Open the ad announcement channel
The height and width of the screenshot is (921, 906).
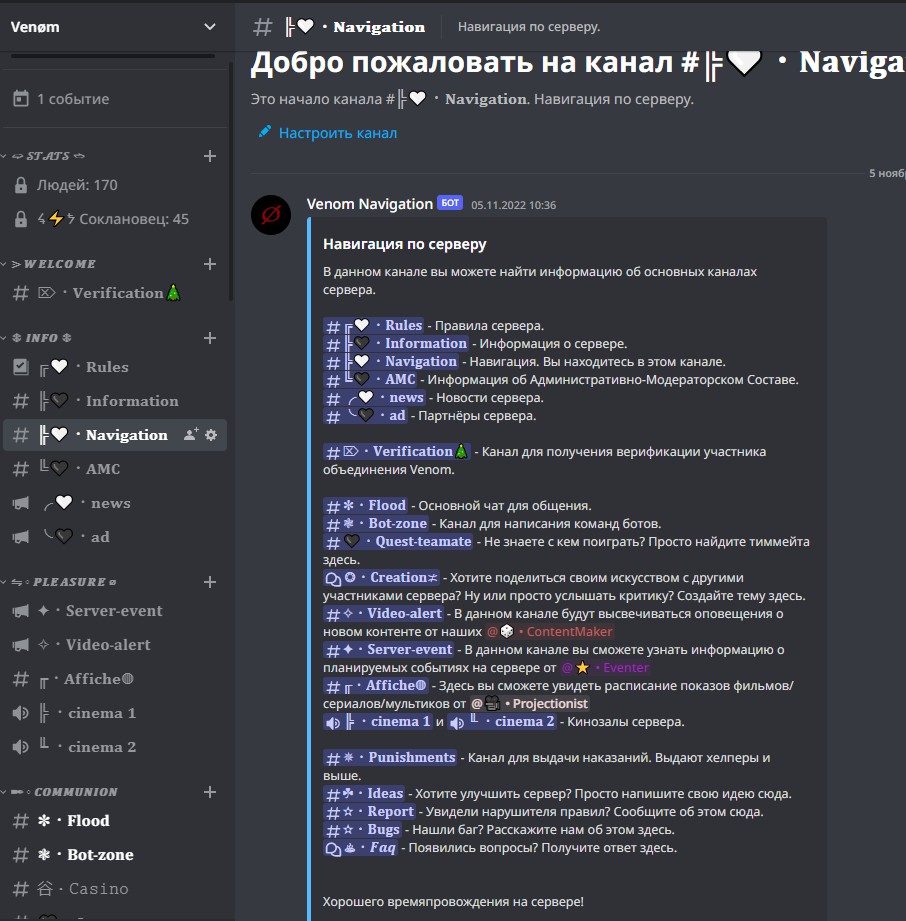[115, 537]
